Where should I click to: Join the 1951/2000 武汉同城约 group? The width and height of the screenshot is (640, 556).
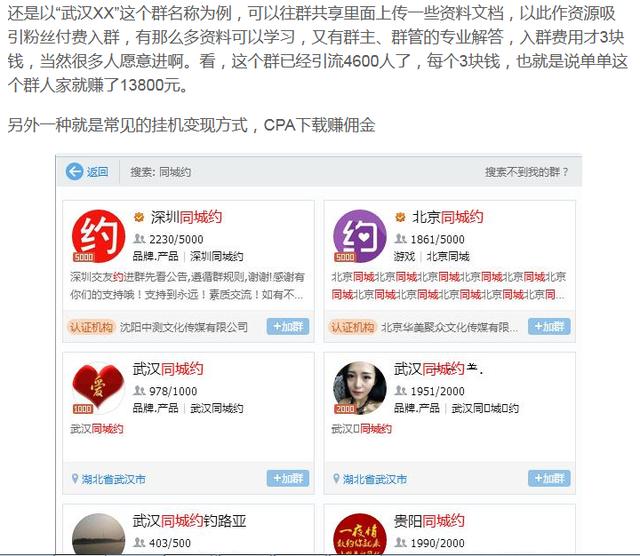click(549, 478)
